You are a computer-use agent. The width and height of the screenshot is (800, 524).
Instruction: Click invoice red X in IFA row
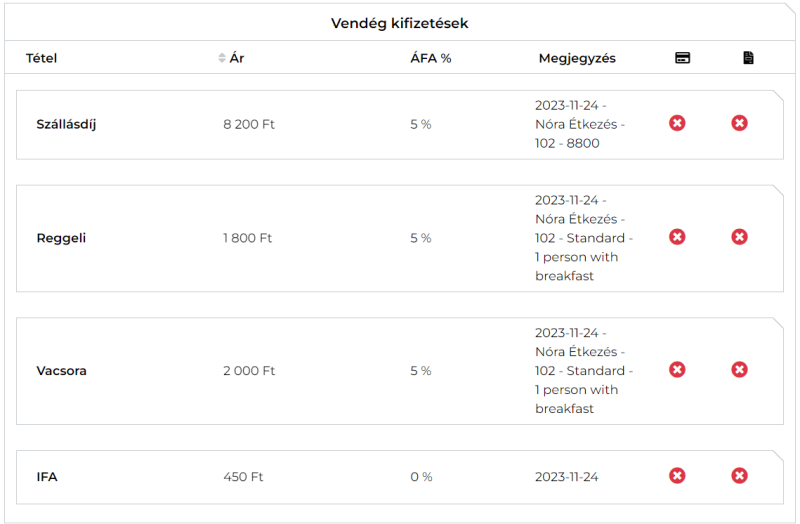[739, 476]
